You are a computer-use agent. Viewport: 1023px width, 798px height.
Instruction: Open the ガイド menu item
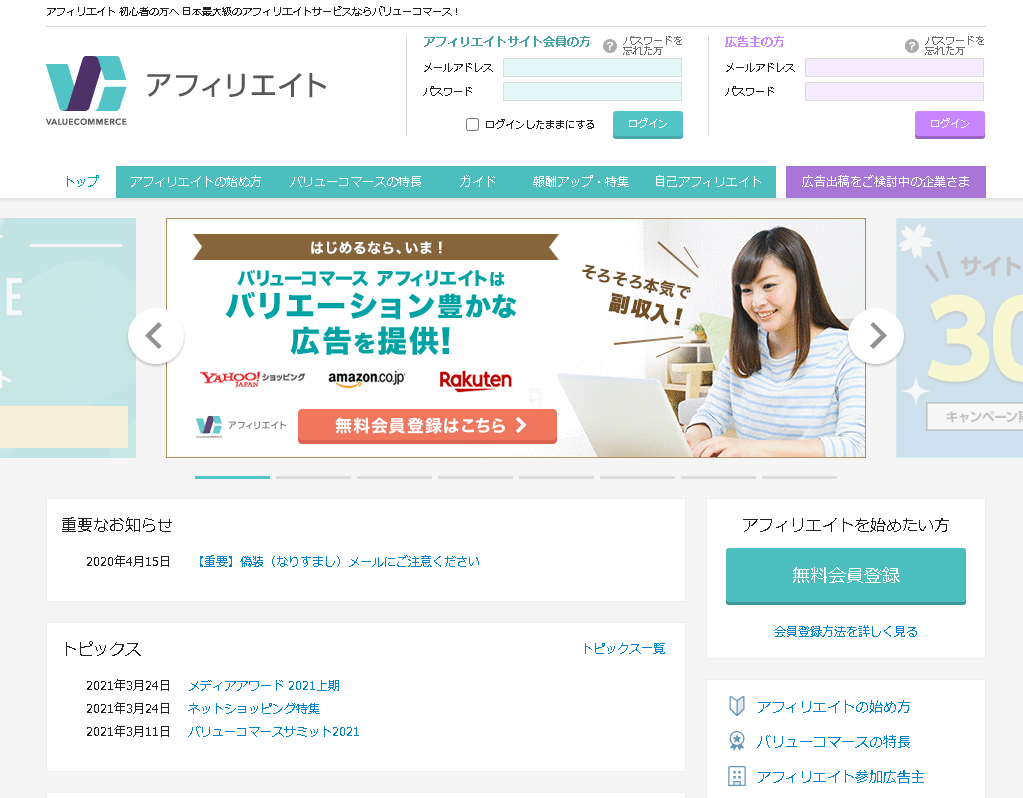coord(477,181)
